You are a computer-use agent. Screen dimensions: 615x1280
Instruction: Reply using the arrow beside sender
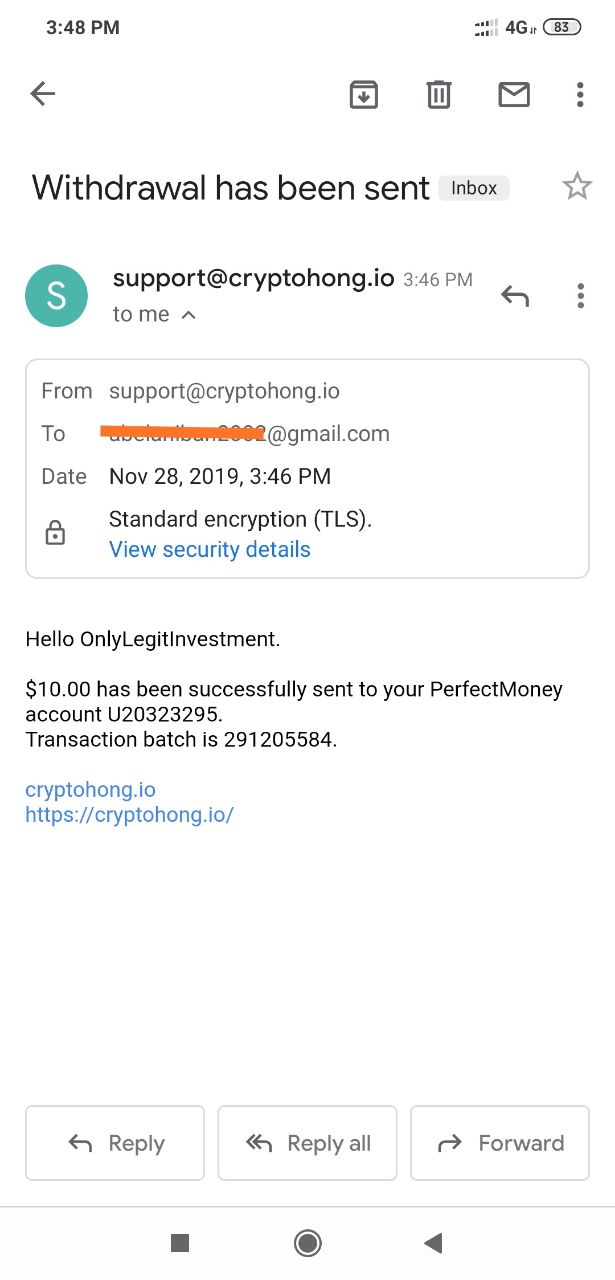pos(514,295)
